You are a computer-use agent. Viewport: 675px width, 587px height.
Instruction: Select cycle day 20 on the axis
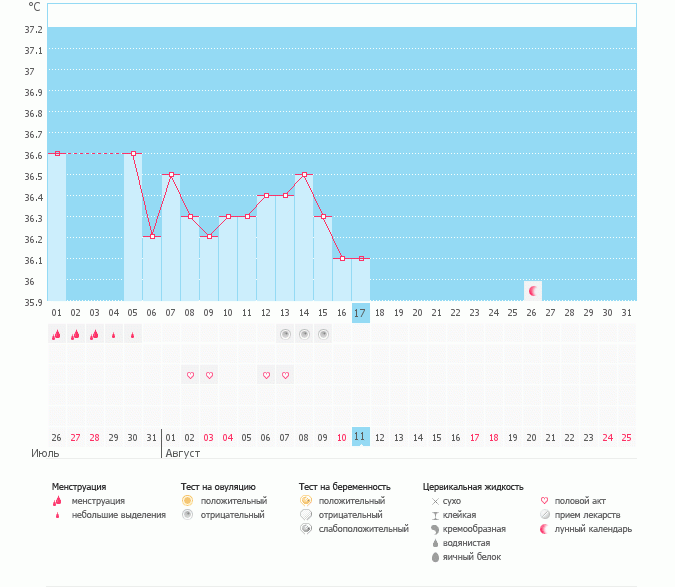418,312
